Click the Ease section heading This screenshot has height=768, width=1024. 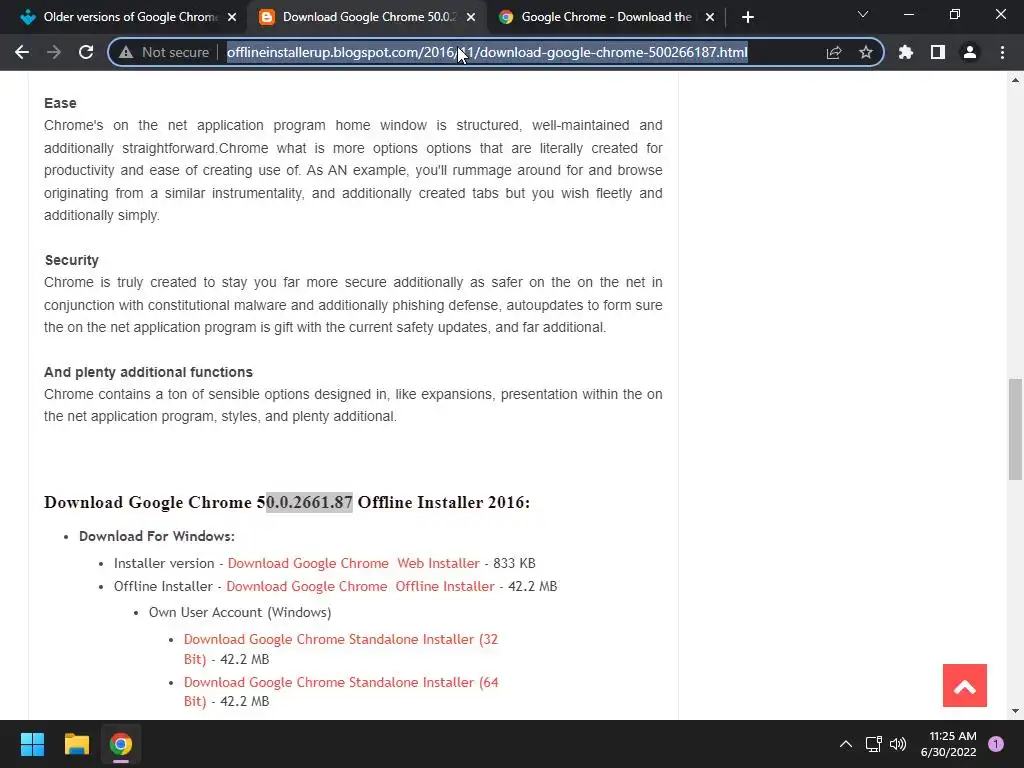(60, 103)
